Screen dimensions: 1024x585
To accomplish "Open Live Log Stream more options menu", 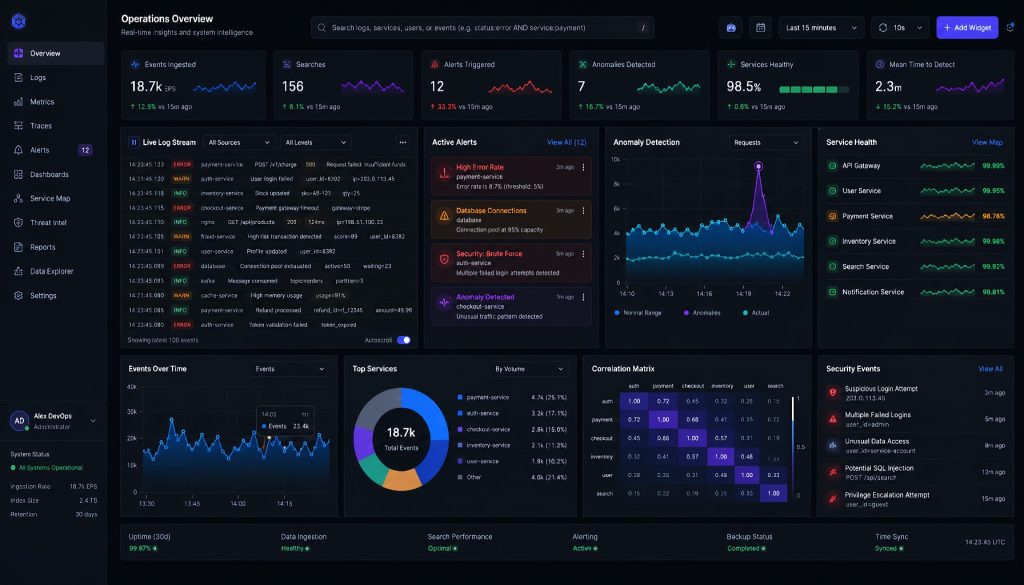I will [403, 142].
